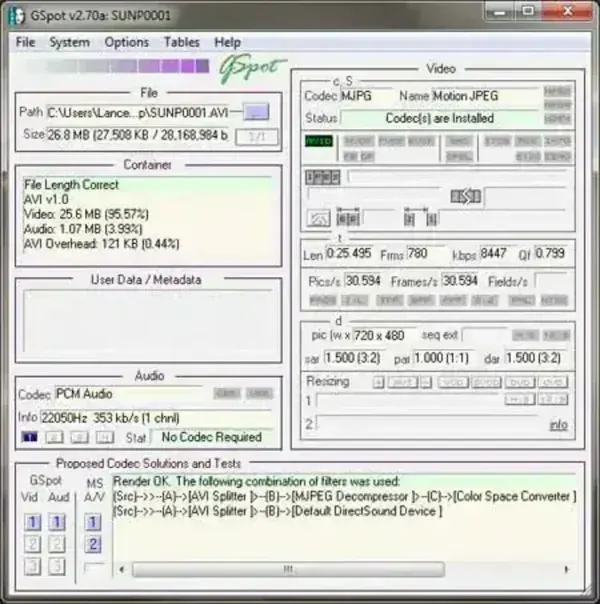Click the small graph icon button in Video panel
The image size is (600, 604).
coord(318,218)
